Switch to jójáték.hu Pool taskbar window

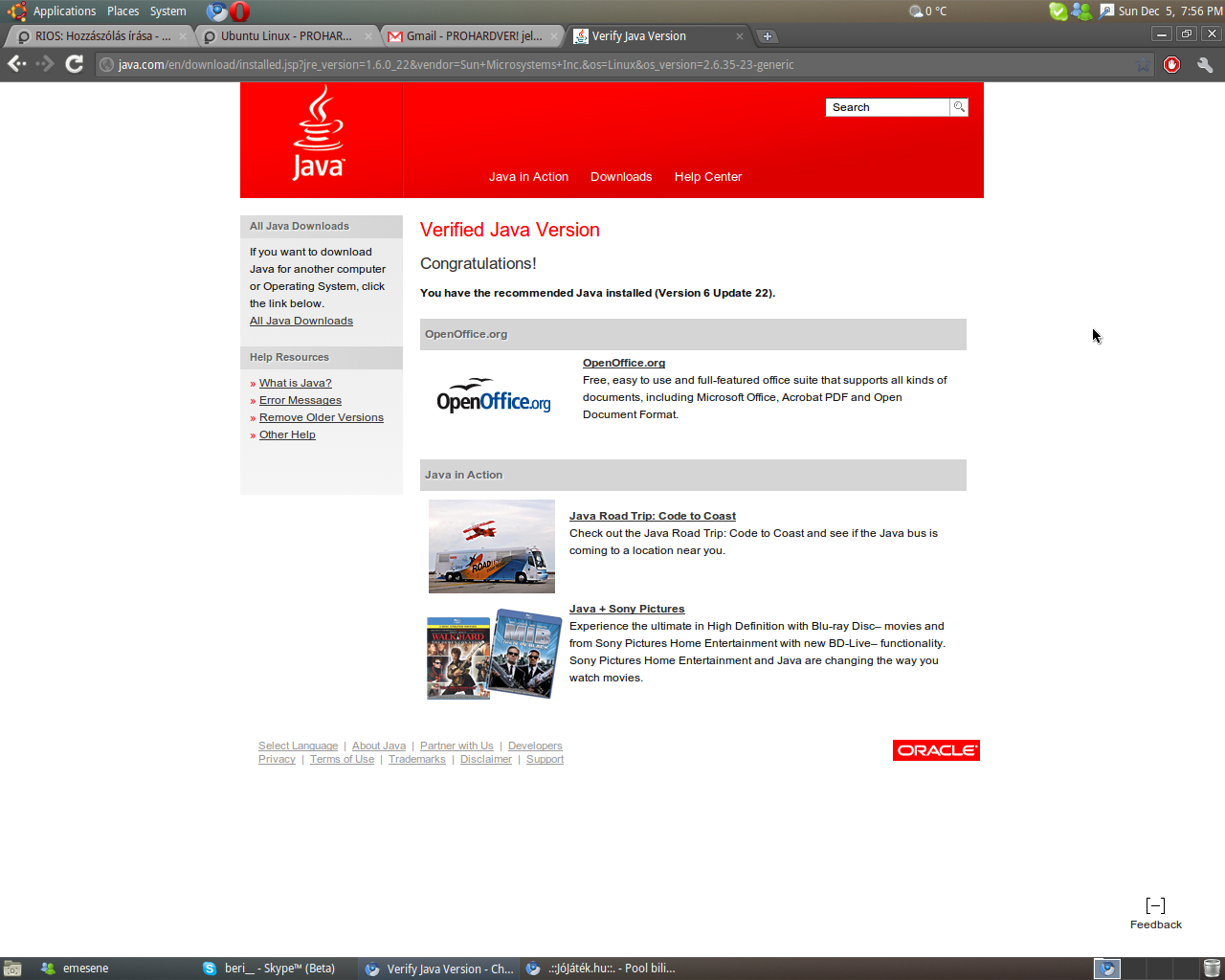tap(600, 969)
